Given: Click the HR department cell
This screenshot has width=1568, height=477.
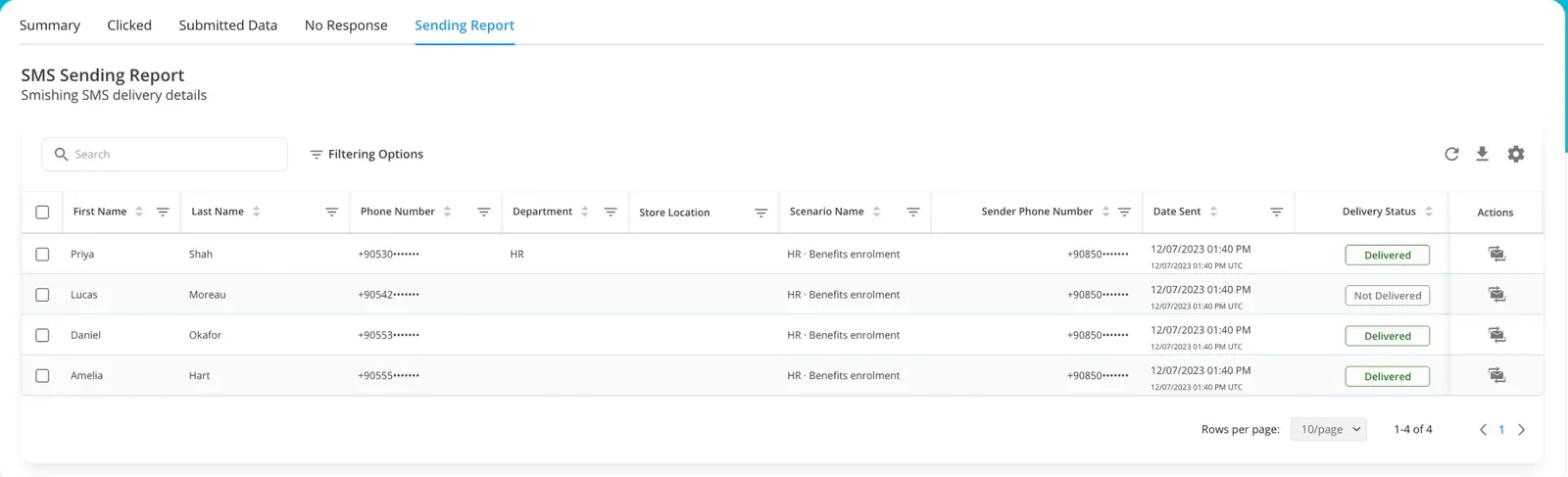Looking at the screenshot, I should (517, 255).
